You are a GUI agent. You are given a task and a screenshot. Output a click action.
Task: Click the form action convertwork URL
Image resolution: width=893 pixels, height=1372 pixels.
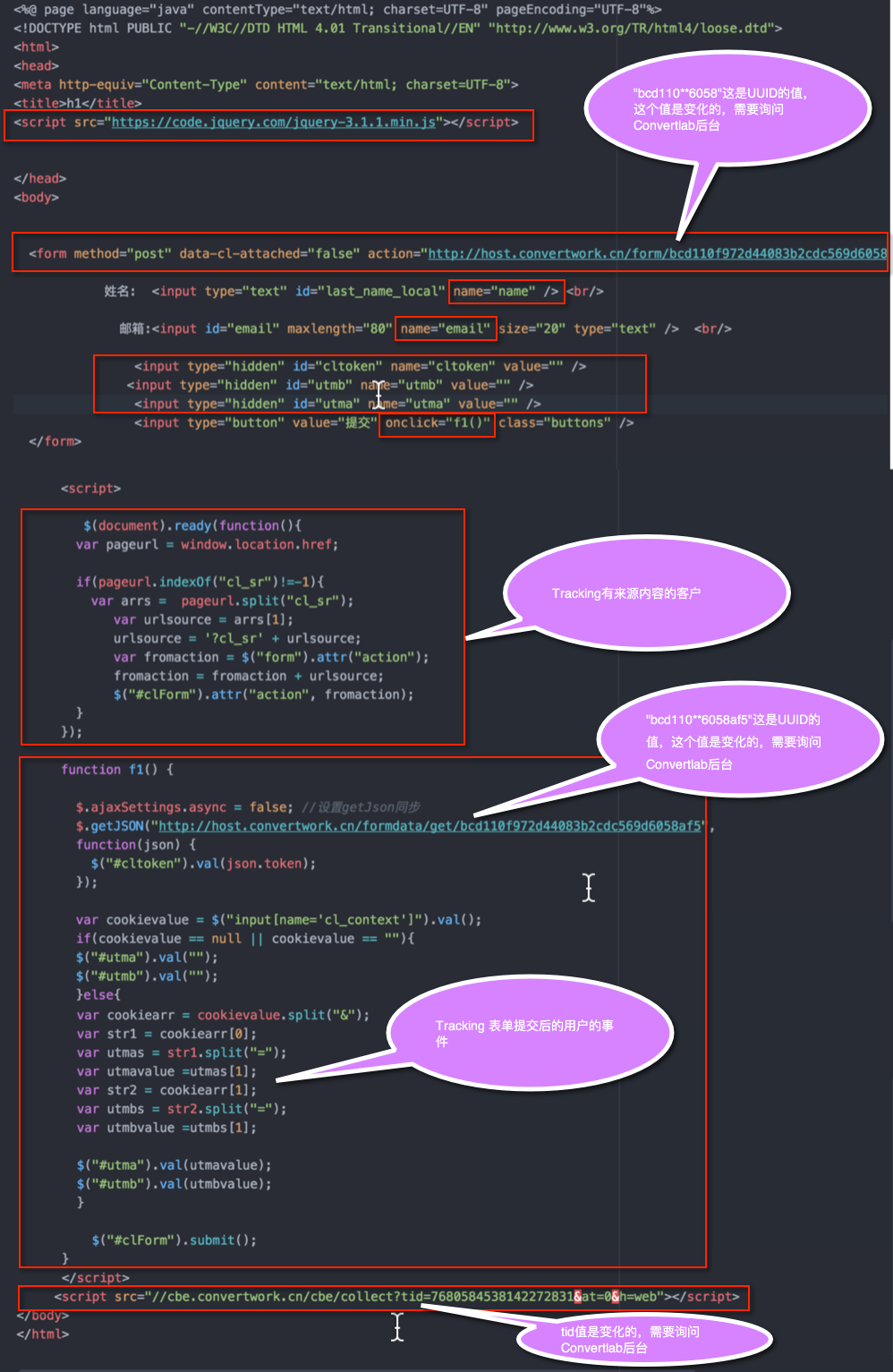(x=657, y=253)
